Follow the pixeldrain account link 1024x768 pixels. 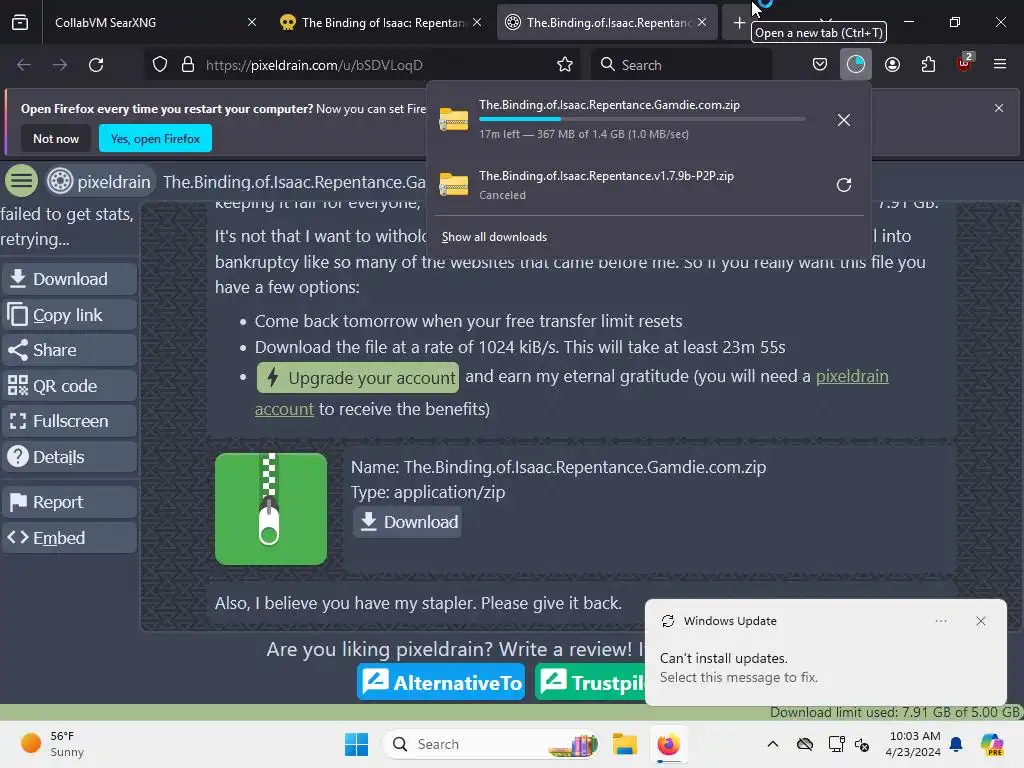(852, 376)
